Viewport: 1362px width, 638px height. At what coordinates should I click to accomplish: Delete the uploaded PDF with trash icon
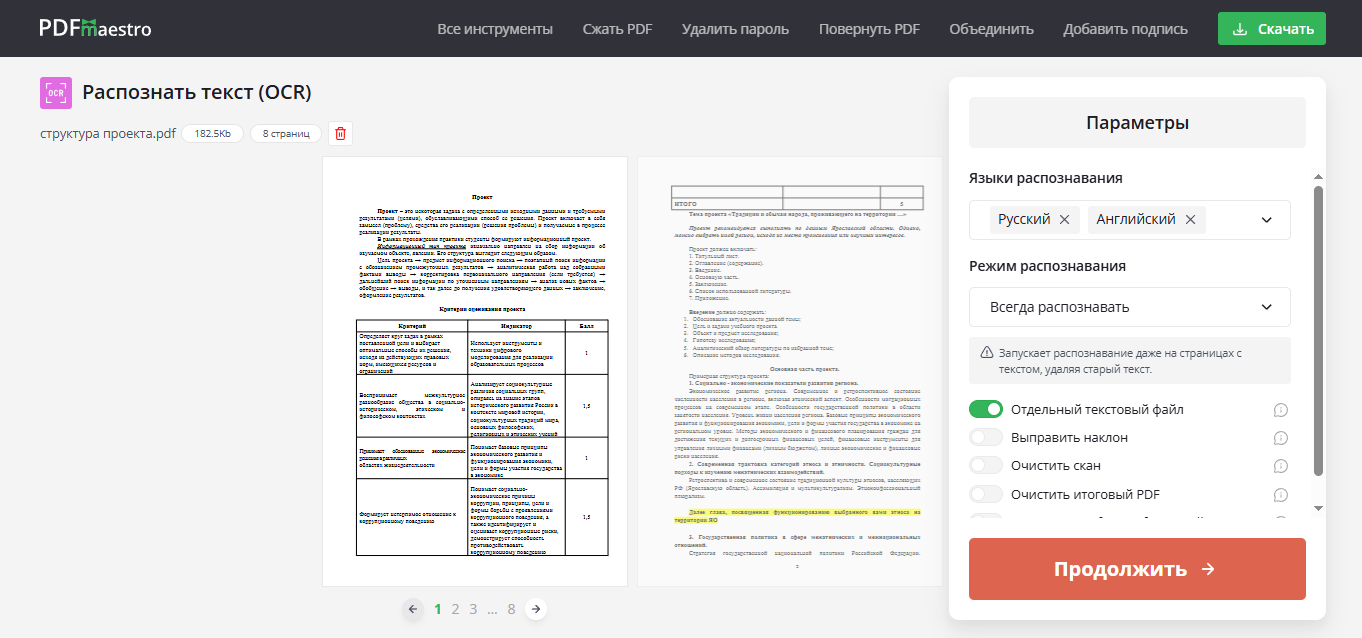pyautogui.click(x=340, y=133)
